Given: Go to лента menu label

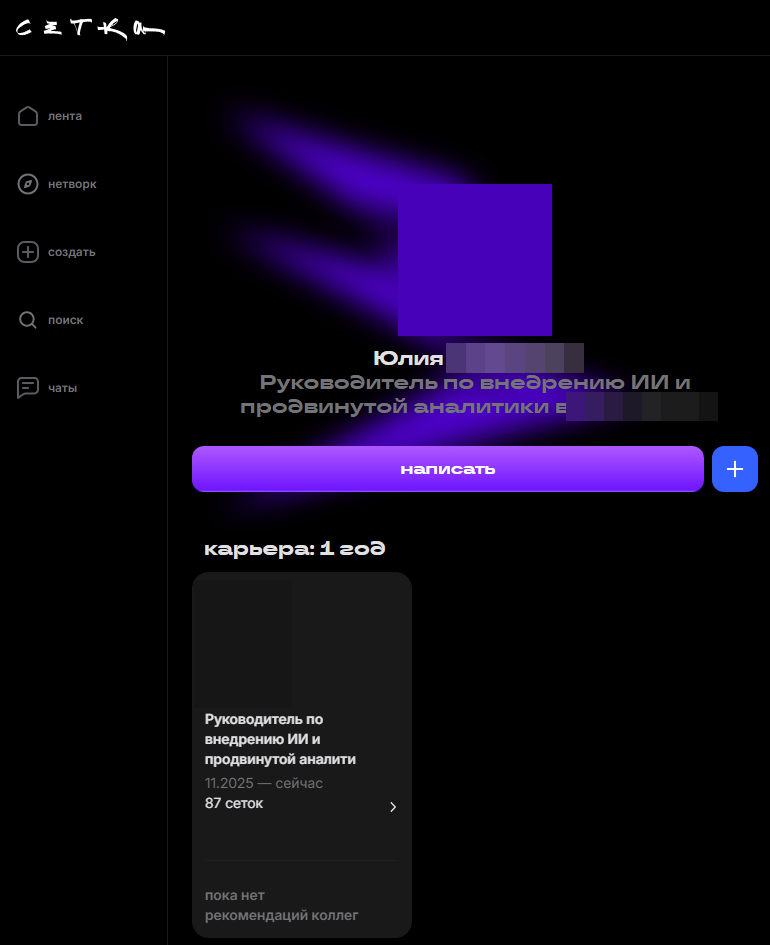Looking at the screenshot, I should [x=65, y=116].
